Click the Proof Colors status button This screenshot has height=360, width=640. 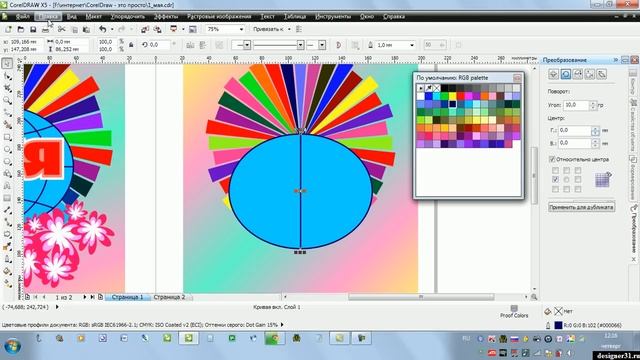pos(514,312)
